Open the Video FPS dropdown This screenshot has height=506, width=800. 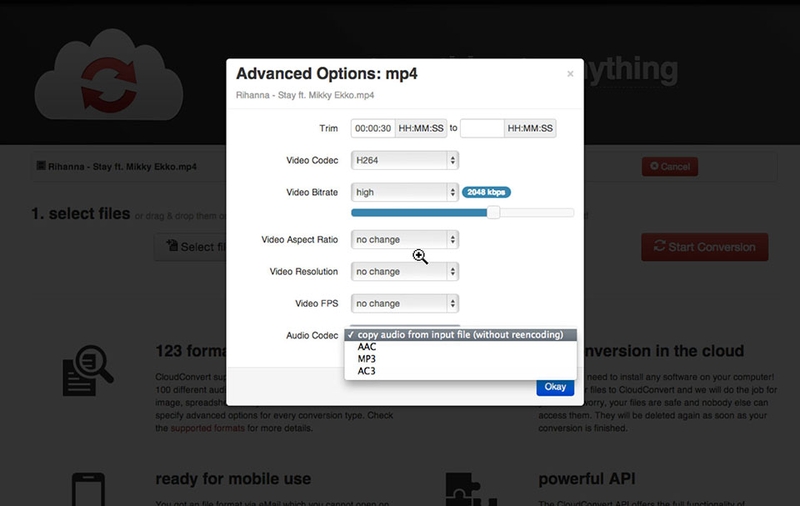pos(405,303)
